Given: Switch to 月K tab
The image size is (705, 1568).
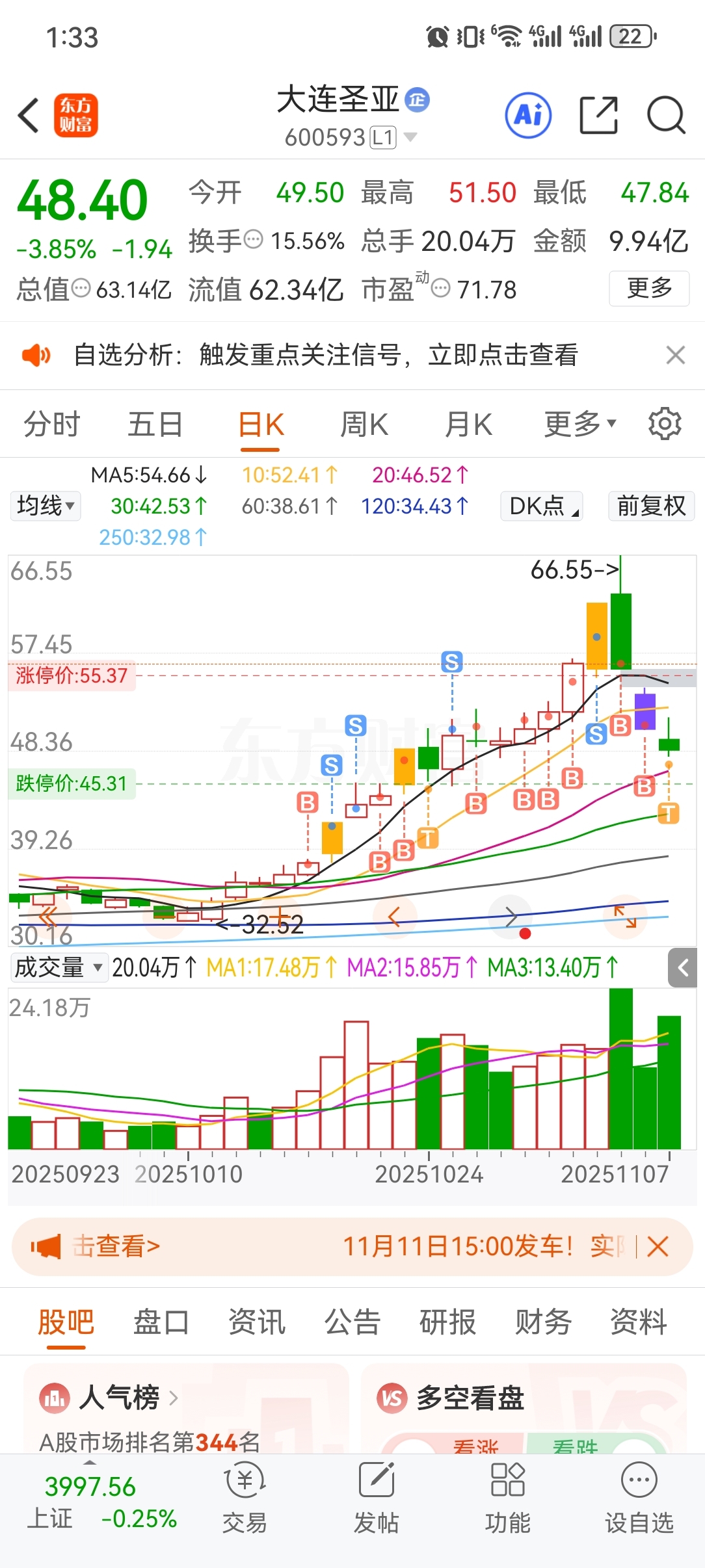Looking at the screenshot, I should coord(468,425).
